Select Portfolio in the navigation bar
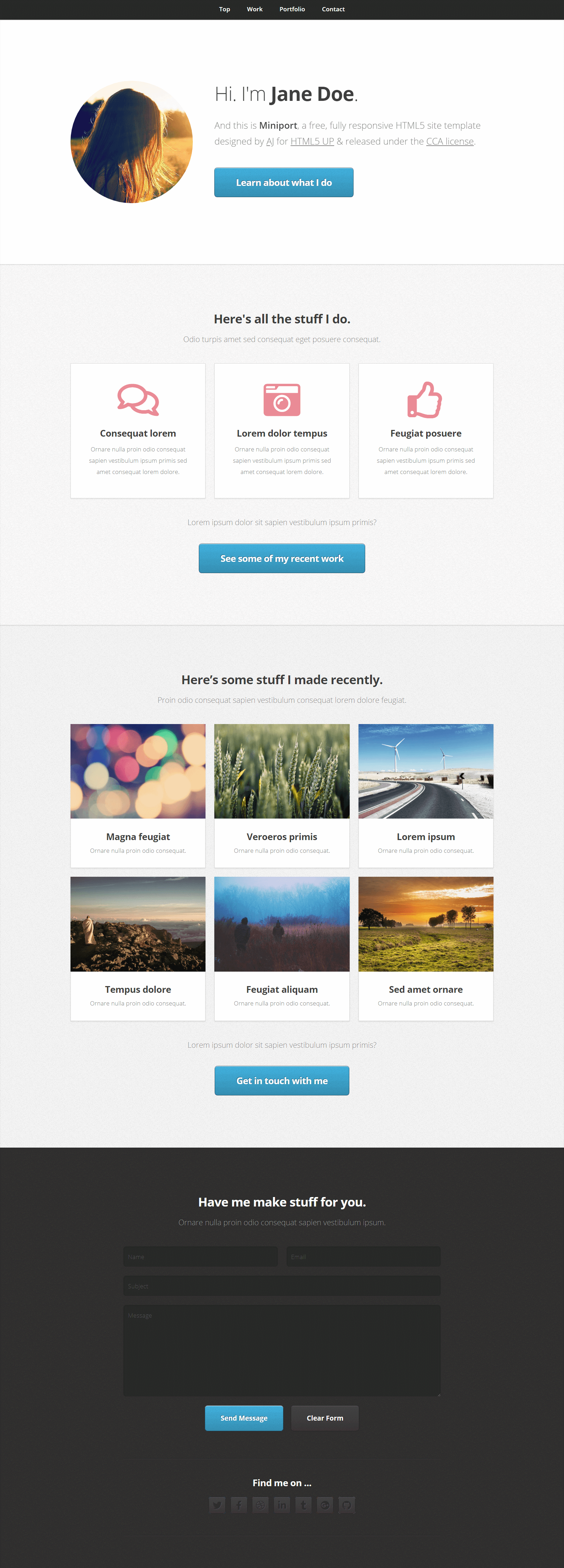Viewport: 564px width, 1568px height. (292, 9)
